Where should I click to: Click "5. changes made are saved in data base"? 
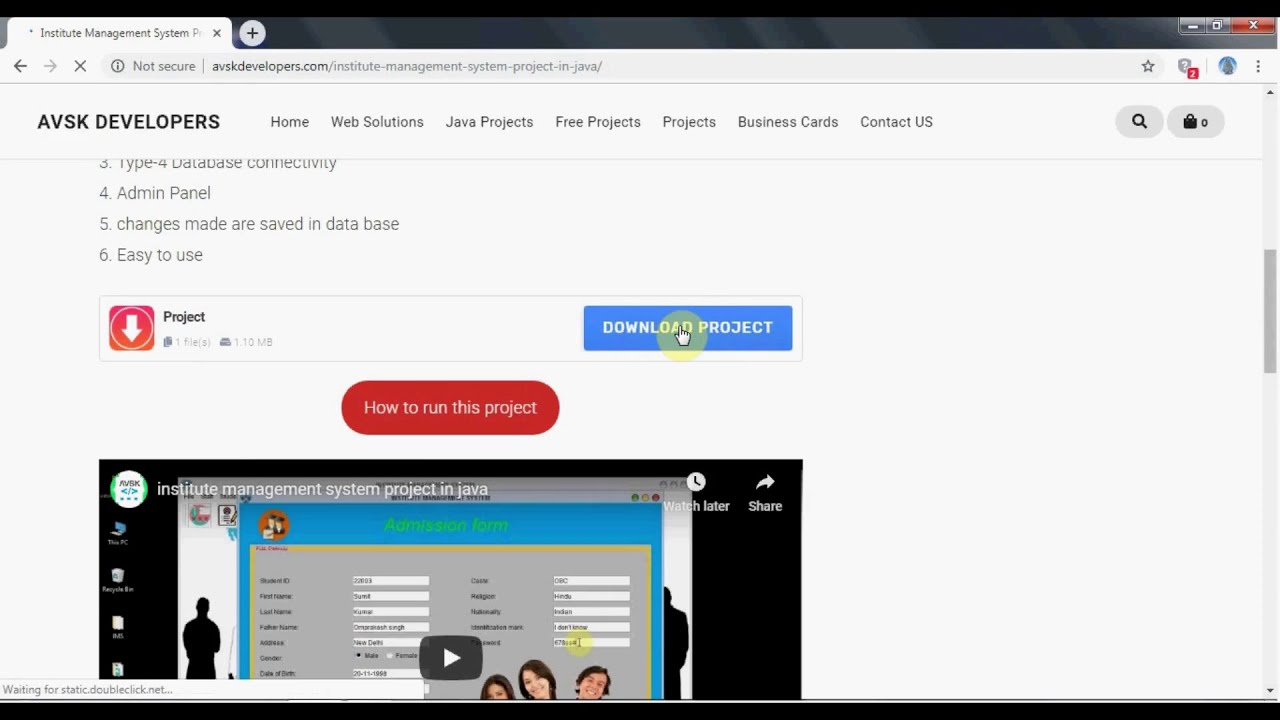click(249, 224)
